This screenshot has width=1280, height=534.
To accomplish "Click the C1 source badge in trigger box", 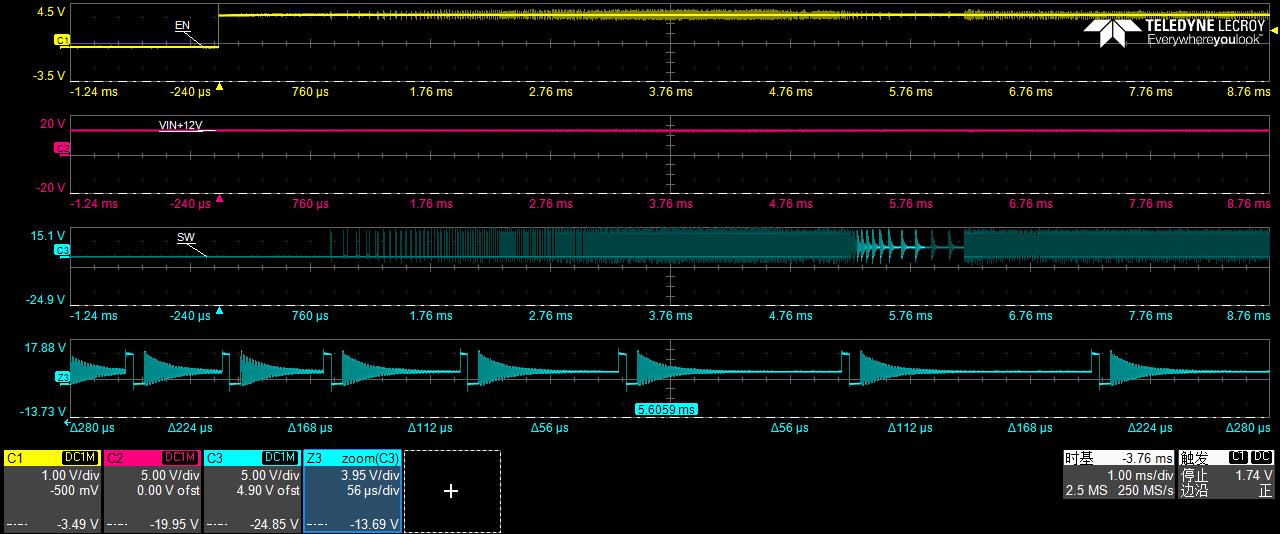I will point(1239,458).
